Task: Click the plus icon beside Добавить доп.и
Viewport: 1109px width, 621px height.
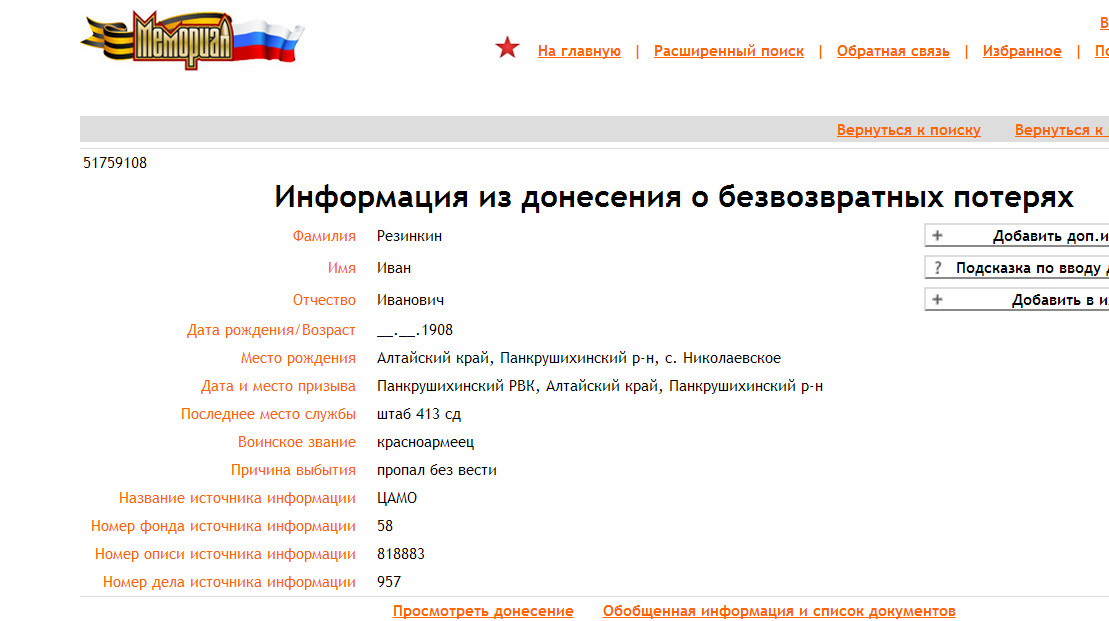Action: pyautogui.click(x=937, y=236)
